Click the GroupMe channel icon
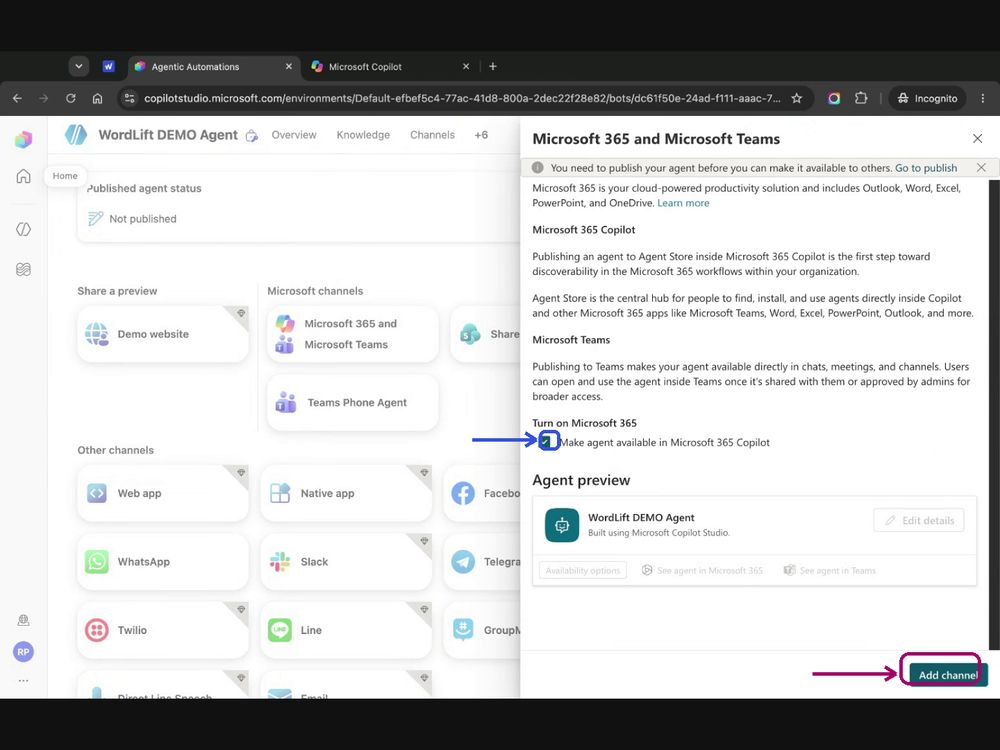Image resolution: width=1000 pixels, height=750 pixels. pyautogui.click(x=463, y=629)
